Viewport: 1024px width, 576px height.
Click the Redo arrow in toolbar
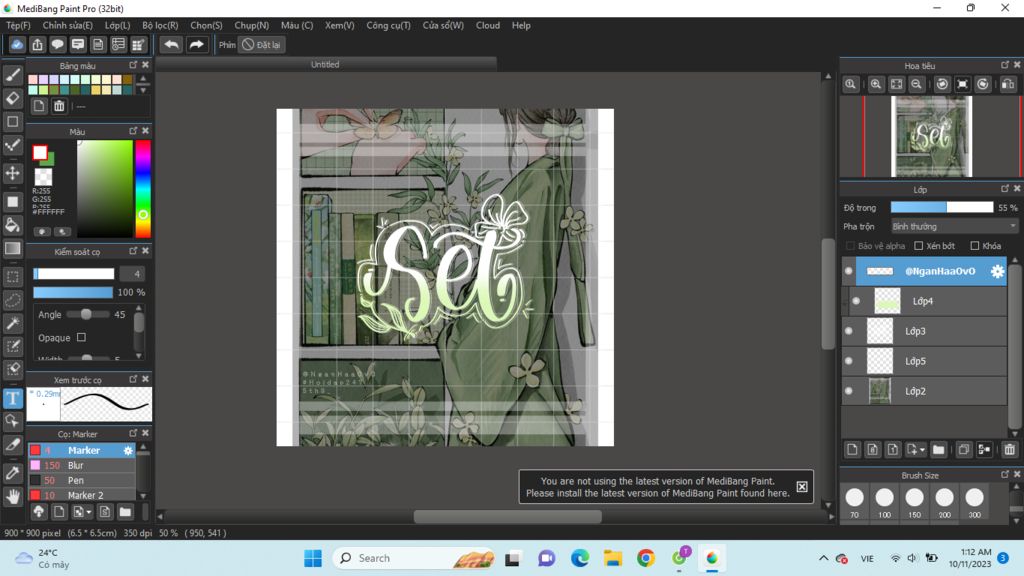[196, 44]
